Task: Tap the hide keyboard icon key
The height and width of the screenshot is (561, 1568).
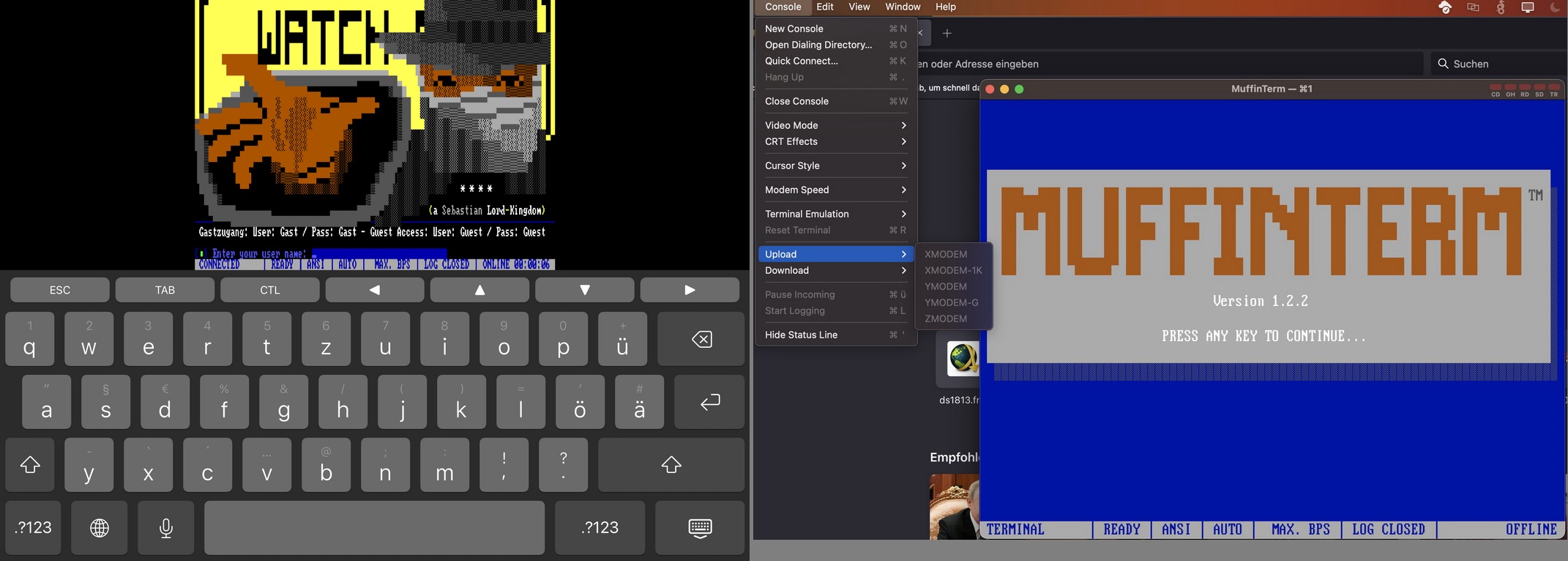Action: click(x=700, y=528)
